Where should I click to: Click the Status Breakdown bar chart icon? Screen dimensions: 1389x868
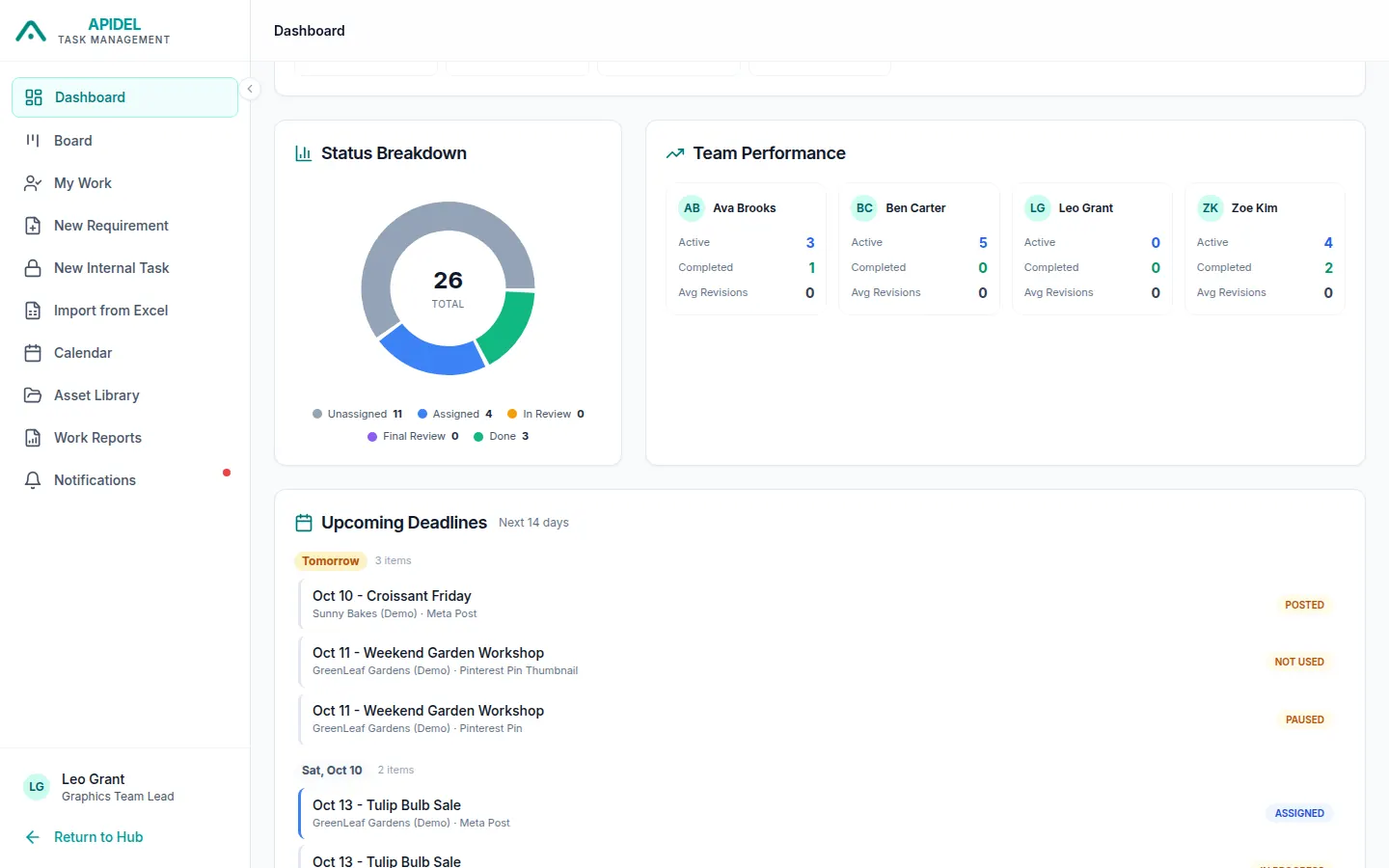(303, 153)
